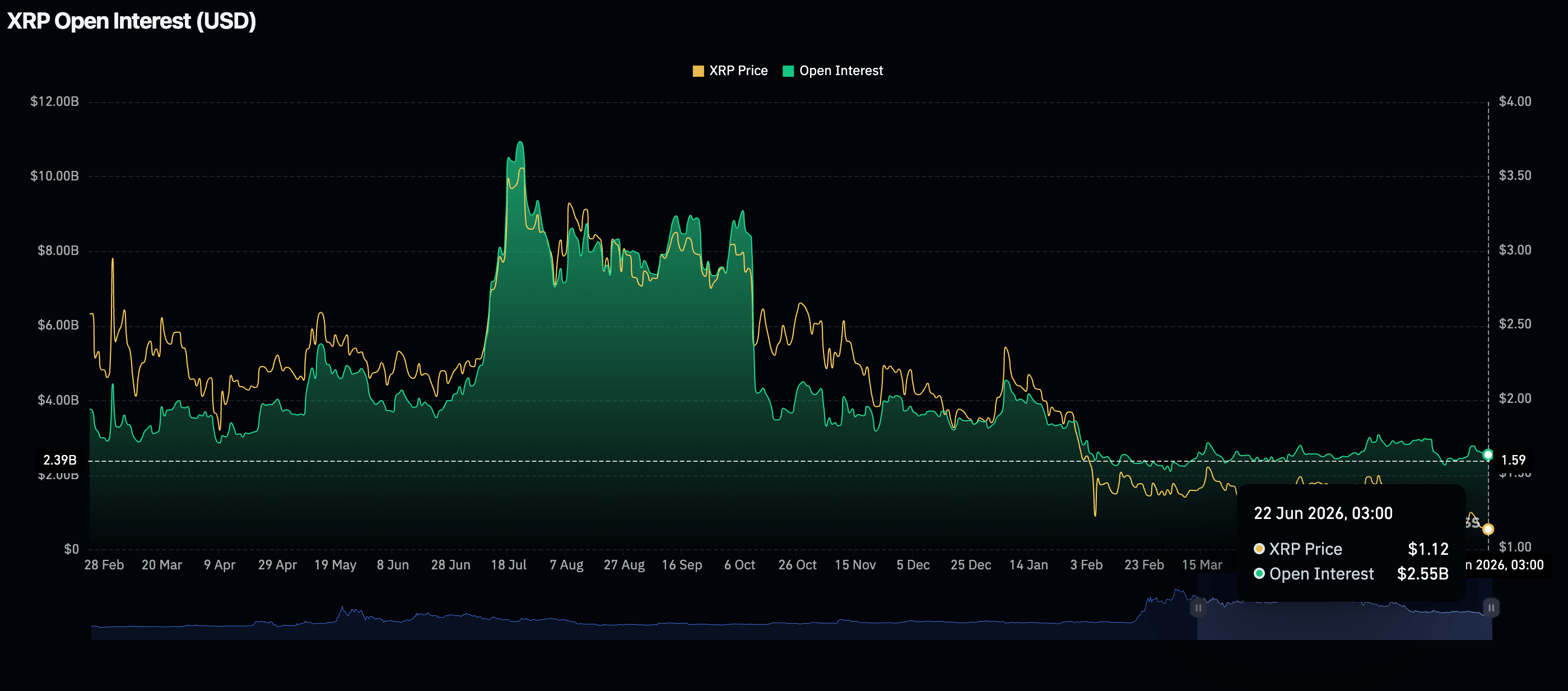The image size is (1568, 691).
Task: Click the tooltip date 22 Jun 2026, 03:00
Action: [x=1323, y=513]
